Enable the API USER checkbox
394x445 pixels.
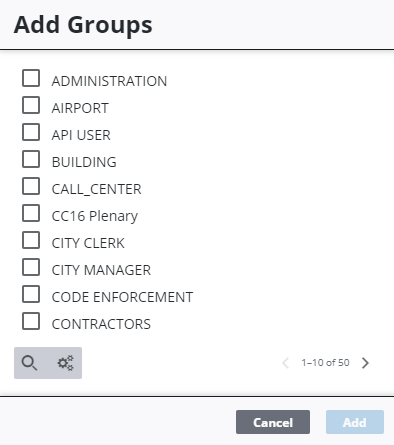coord(31,132)
